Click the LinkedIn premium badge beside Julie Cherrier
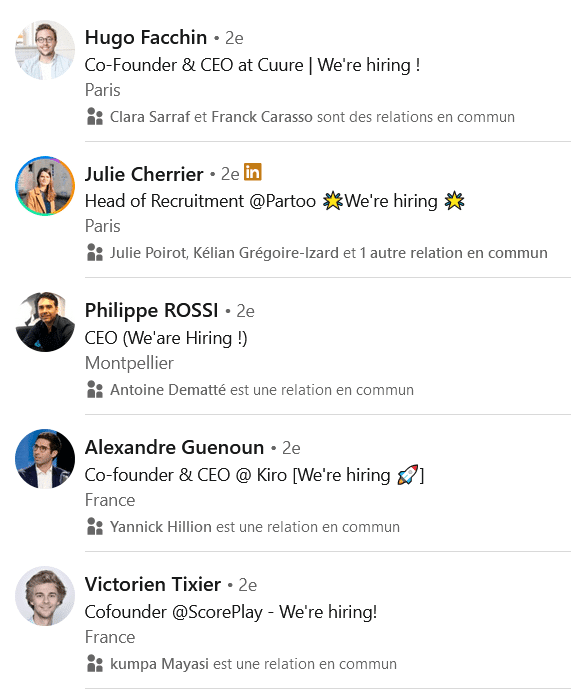571x695 pixels. 253,172
